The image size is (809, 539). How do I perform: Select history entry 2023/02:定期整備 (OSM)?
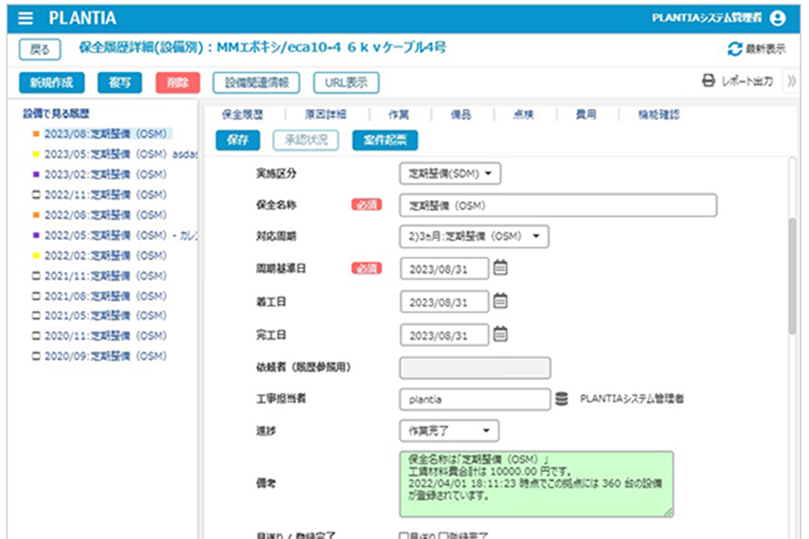click(106, 174)
